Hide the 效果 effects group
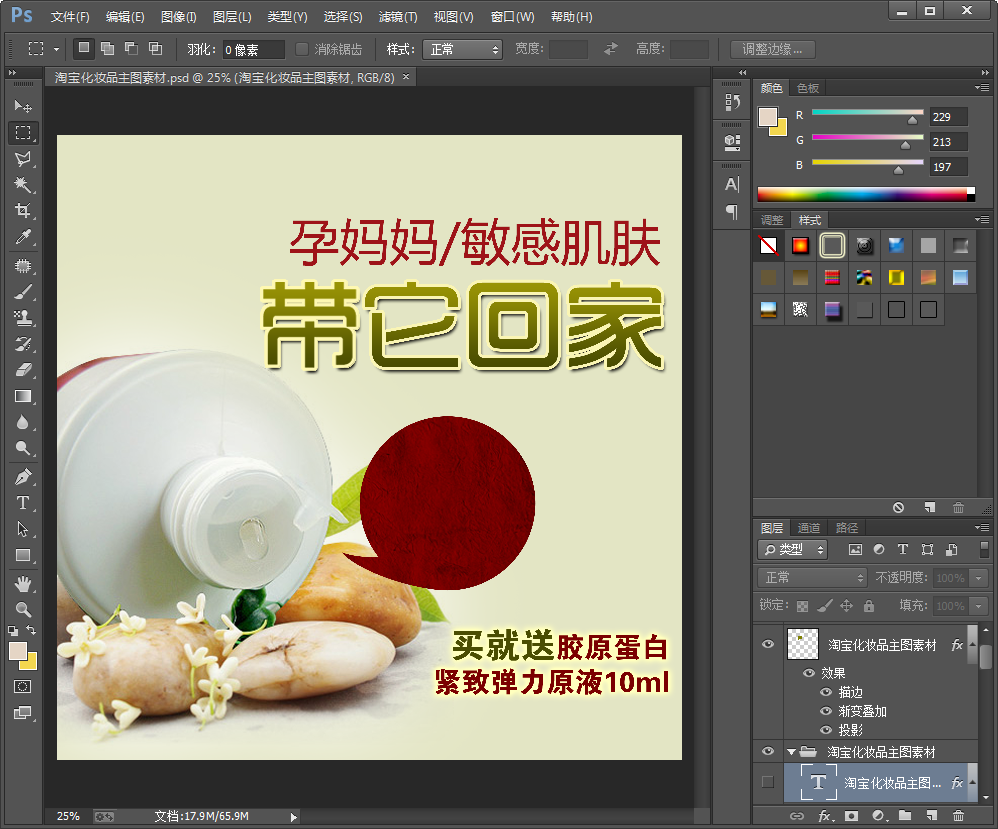 (809, 673)
